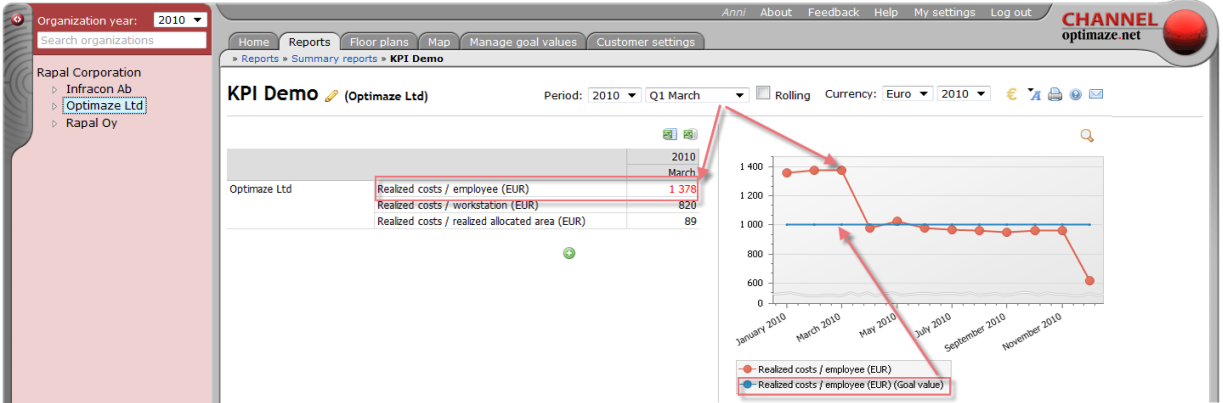
Task: Collapse sidebar with the red arrow button
Action: coord(16,20)
